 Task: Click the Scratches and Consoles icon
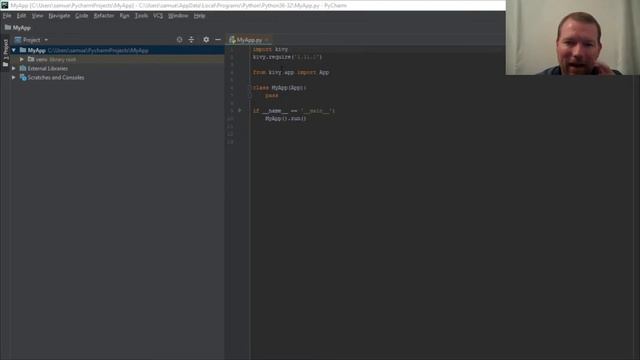(x=23, y=78)
